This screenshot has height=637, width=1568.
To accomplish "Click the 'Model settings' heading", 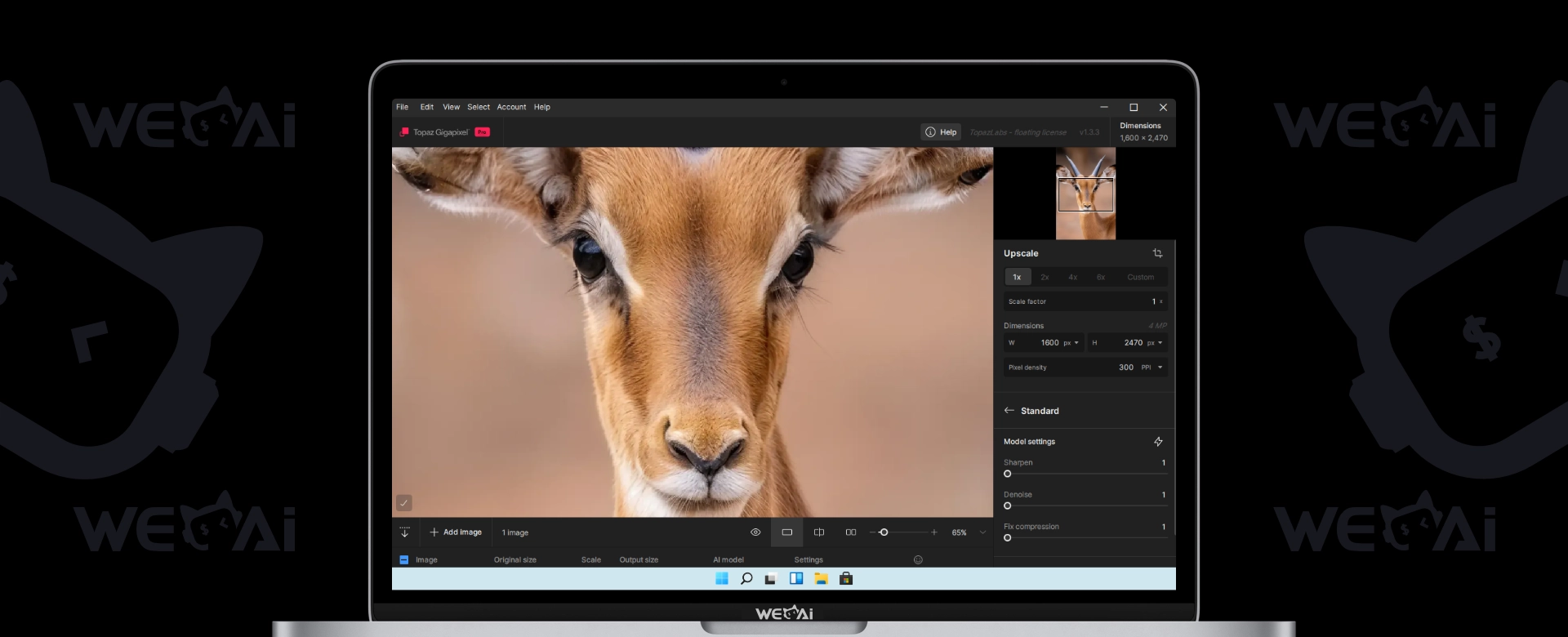I will point(1029,442).
